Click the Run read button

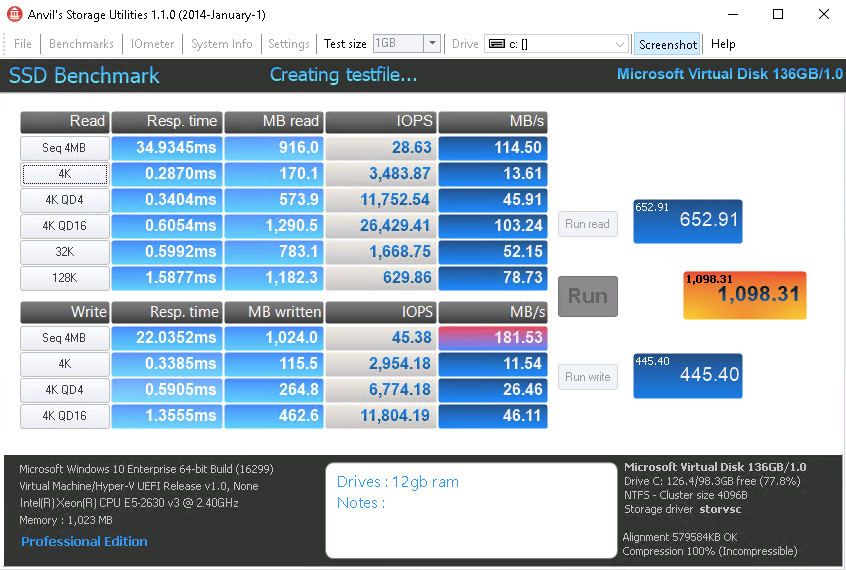click(x=587, y=224)
